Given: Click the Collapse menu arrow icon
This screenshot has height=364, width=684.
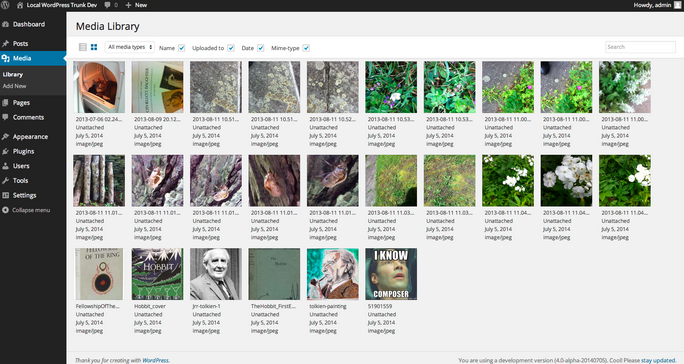Looking at the screenshot, I should pyautogui.click(x=6, y=210).
